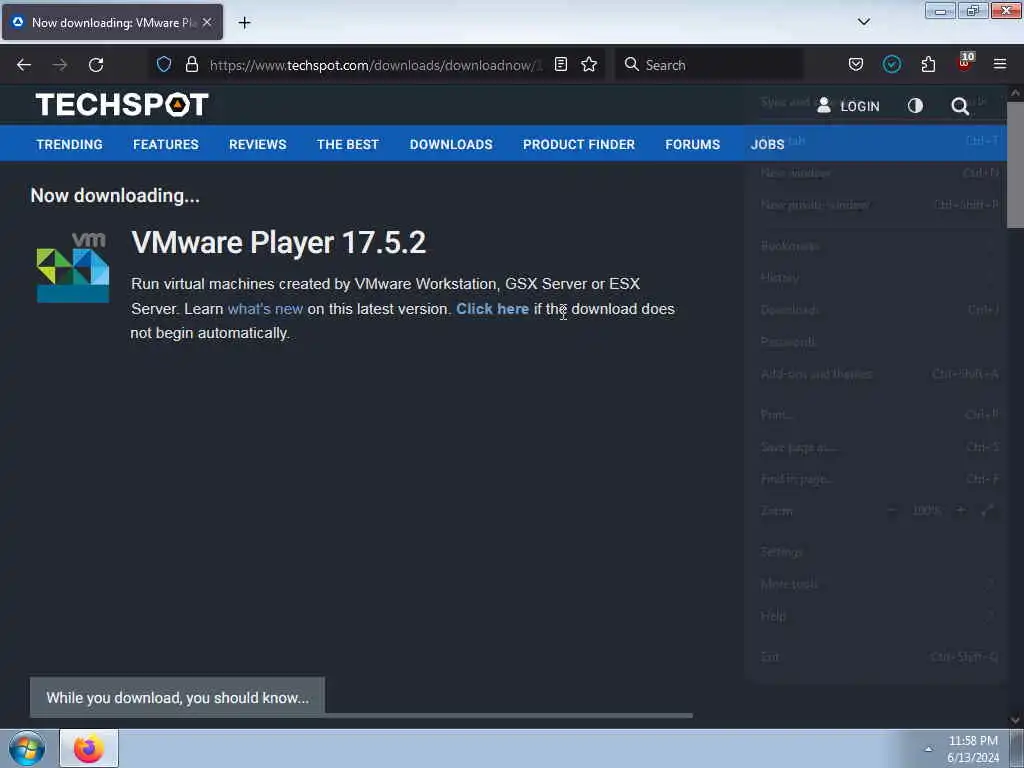The image size is (1024, 768).
Task: Open the Firefox hamburger application menu
Action: (x=1000, y=64)
